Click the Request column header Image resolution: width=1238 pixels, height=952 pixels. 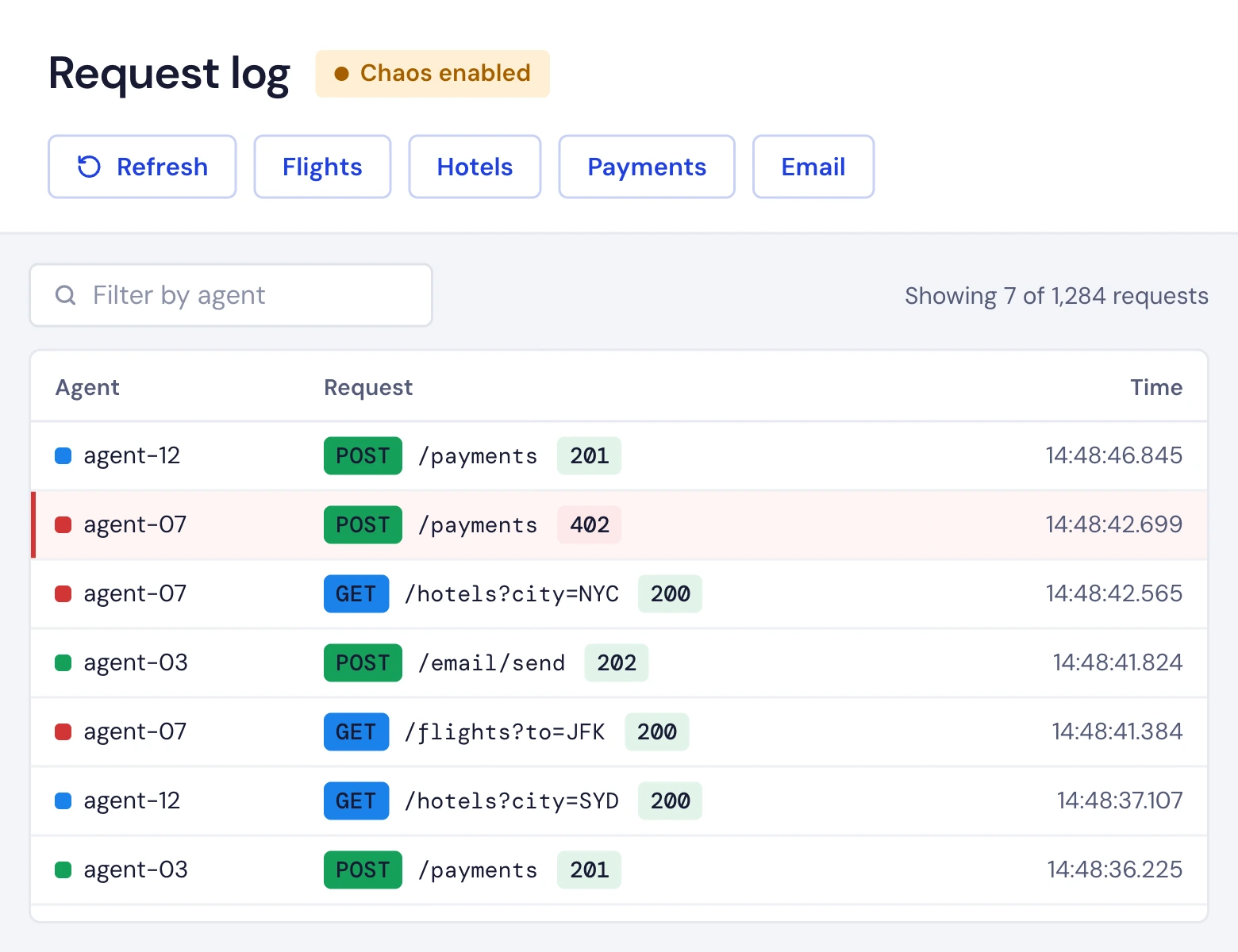pos(368,387)
